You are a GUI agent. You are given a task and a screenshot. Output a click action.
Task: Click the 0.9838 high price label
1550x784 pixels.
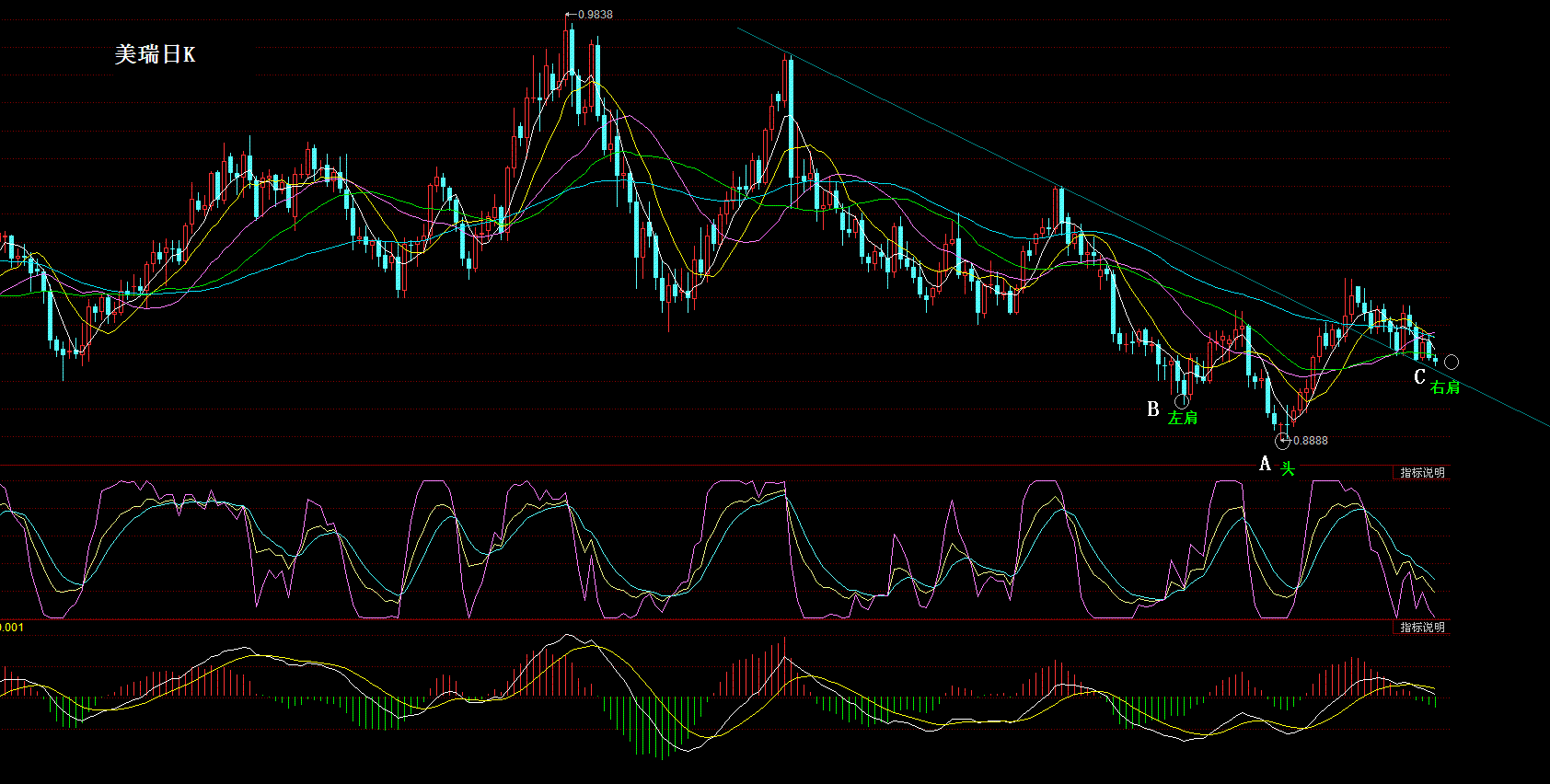596,15
